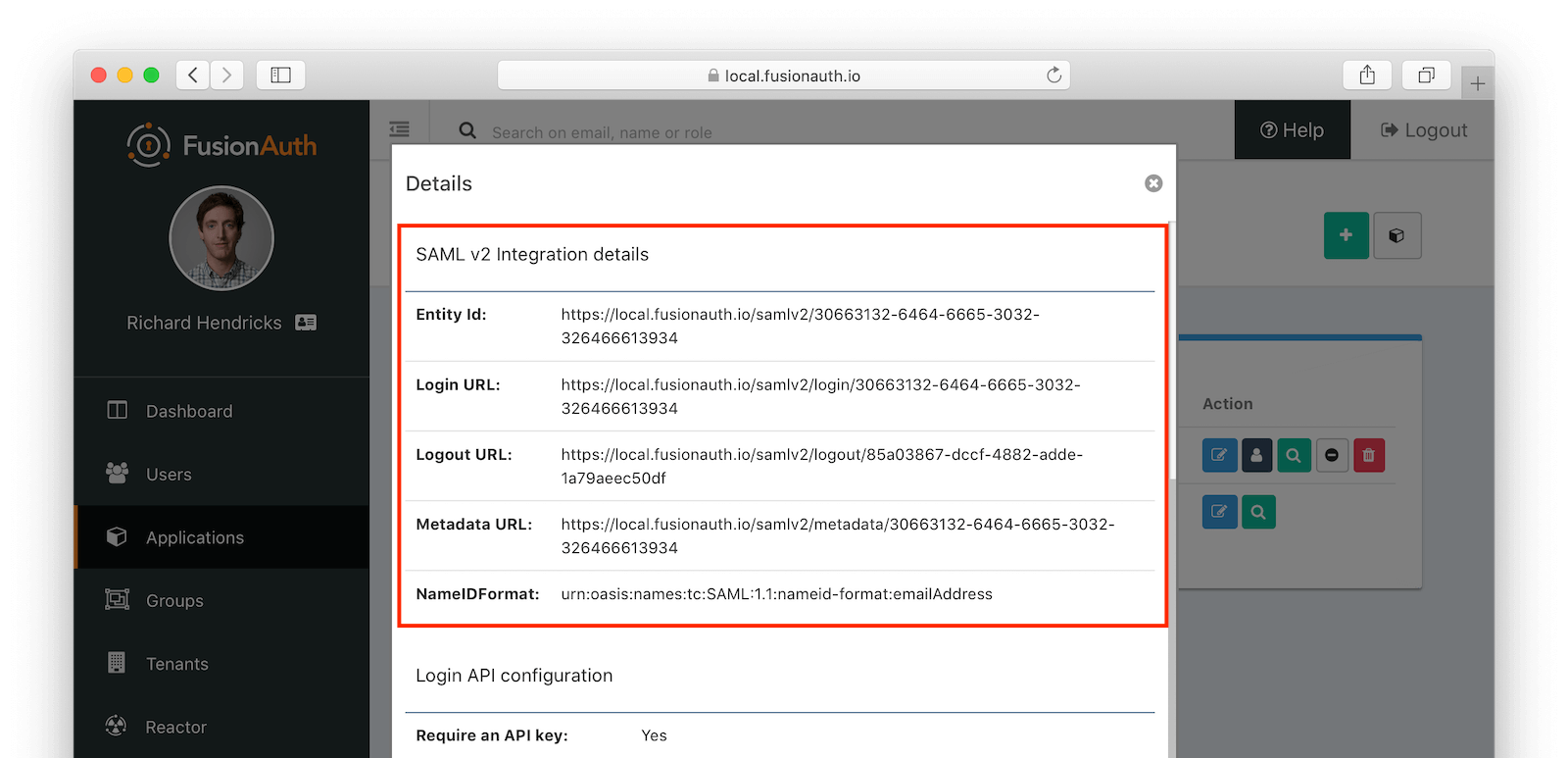The image size is (1568, 758).
Task: Focus the search on email field
Action: click(x=602, y=132)
